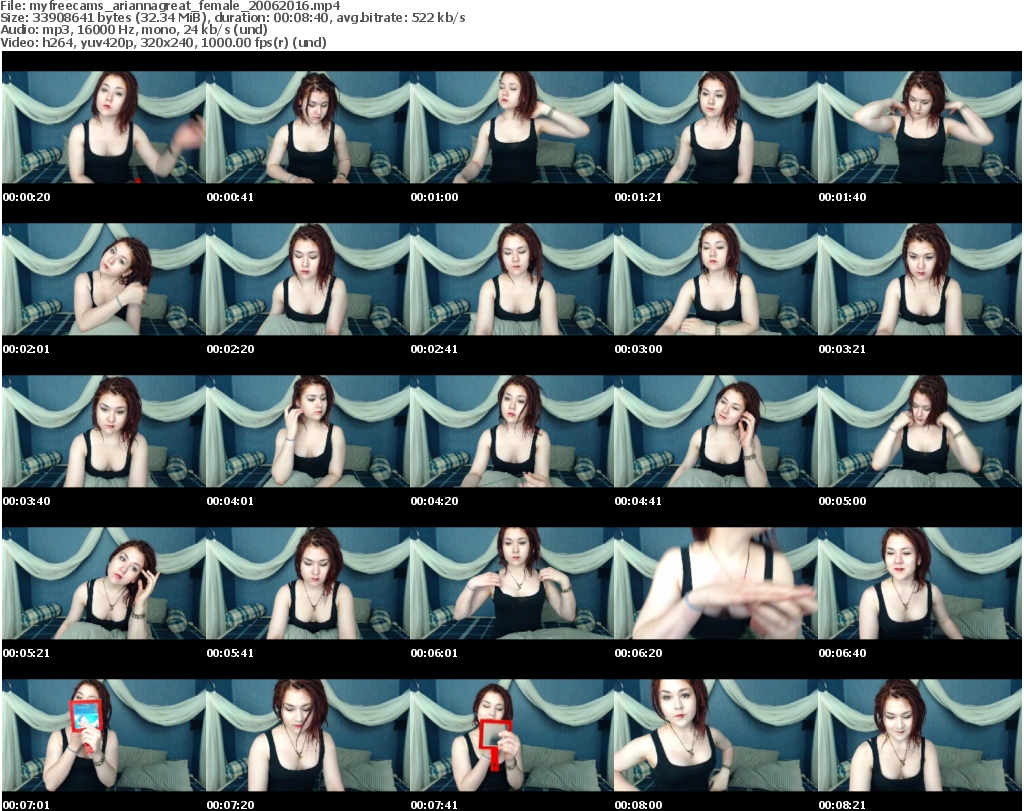Select the thumbnail frame at 00:08:00
This screenshot has width=1024, height=811.
716,735
